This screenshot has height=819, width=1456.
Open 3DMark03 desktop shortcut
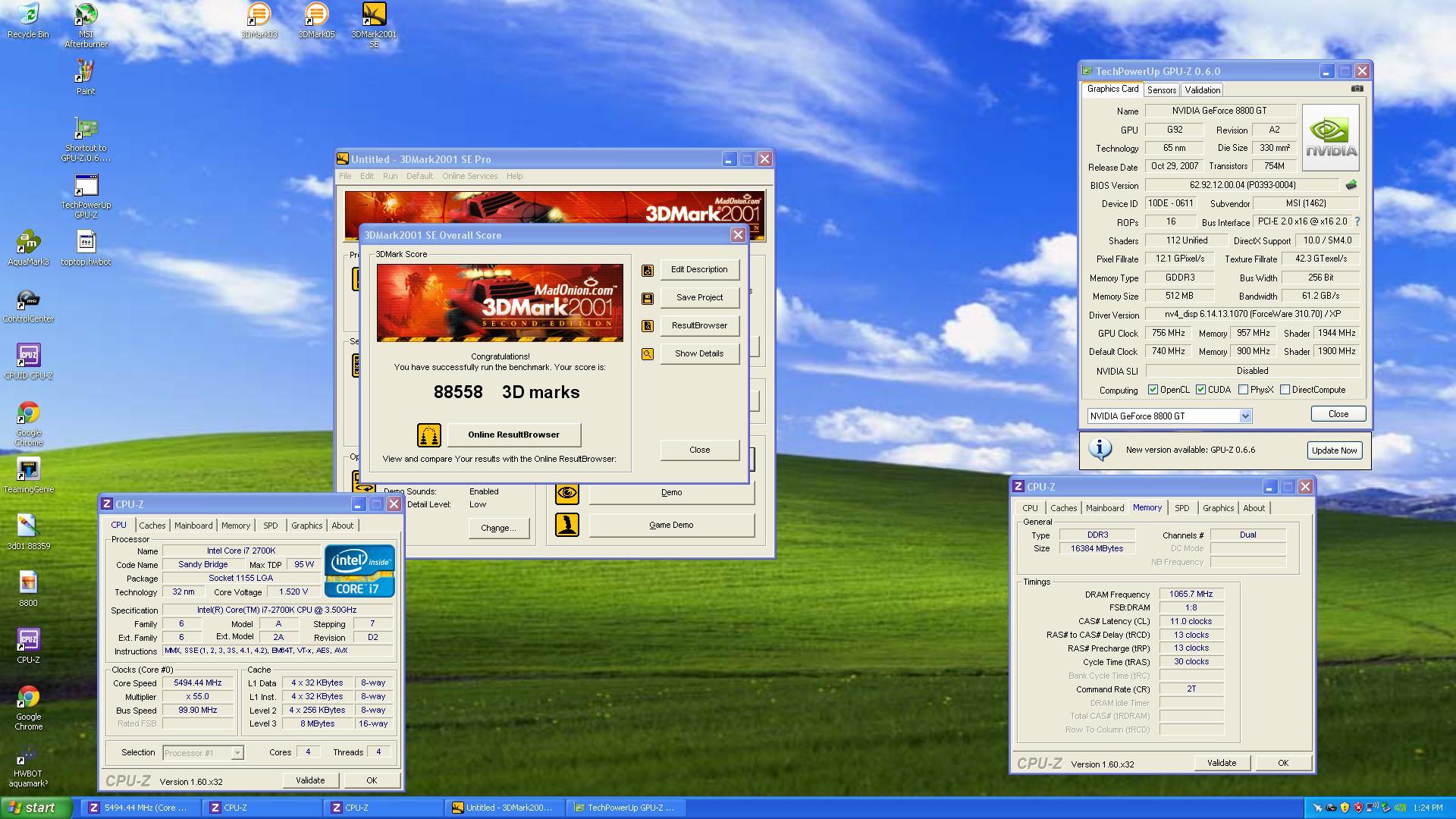pos(259,20)
